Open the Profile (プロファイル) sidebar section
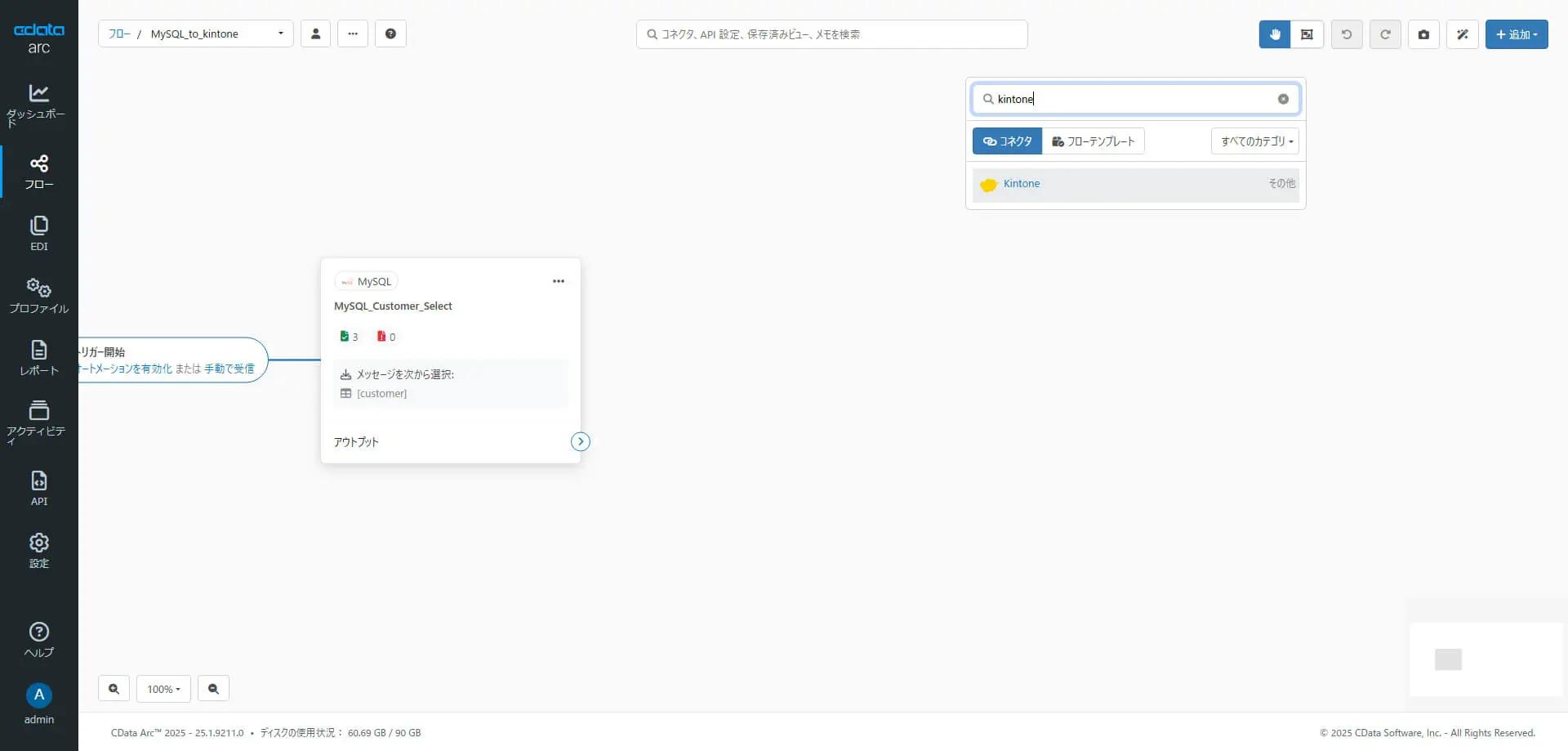Image resolution: width=1568 pixels, height=751 pixels. coord(38,296)
